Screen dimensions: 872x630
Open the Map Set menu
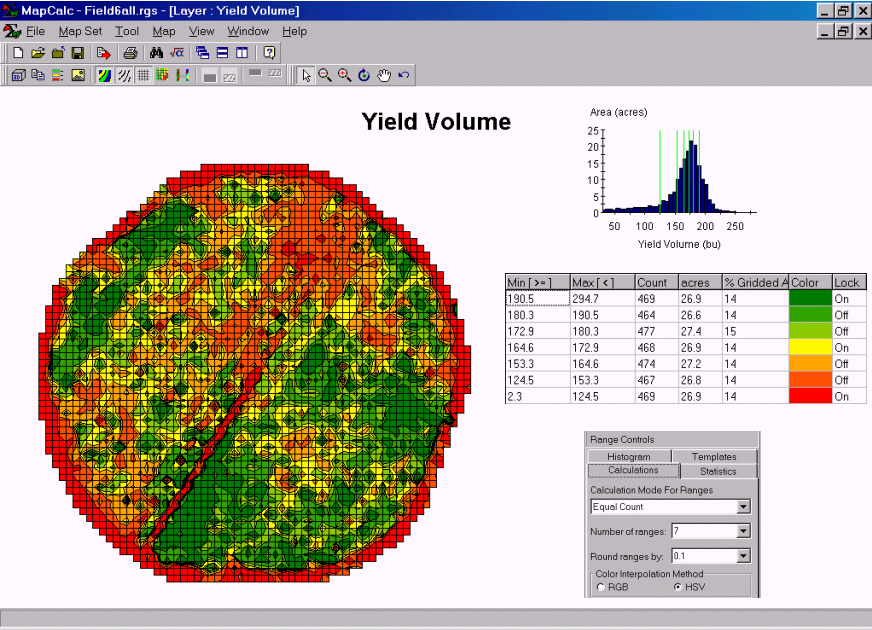tap(80, 31)
